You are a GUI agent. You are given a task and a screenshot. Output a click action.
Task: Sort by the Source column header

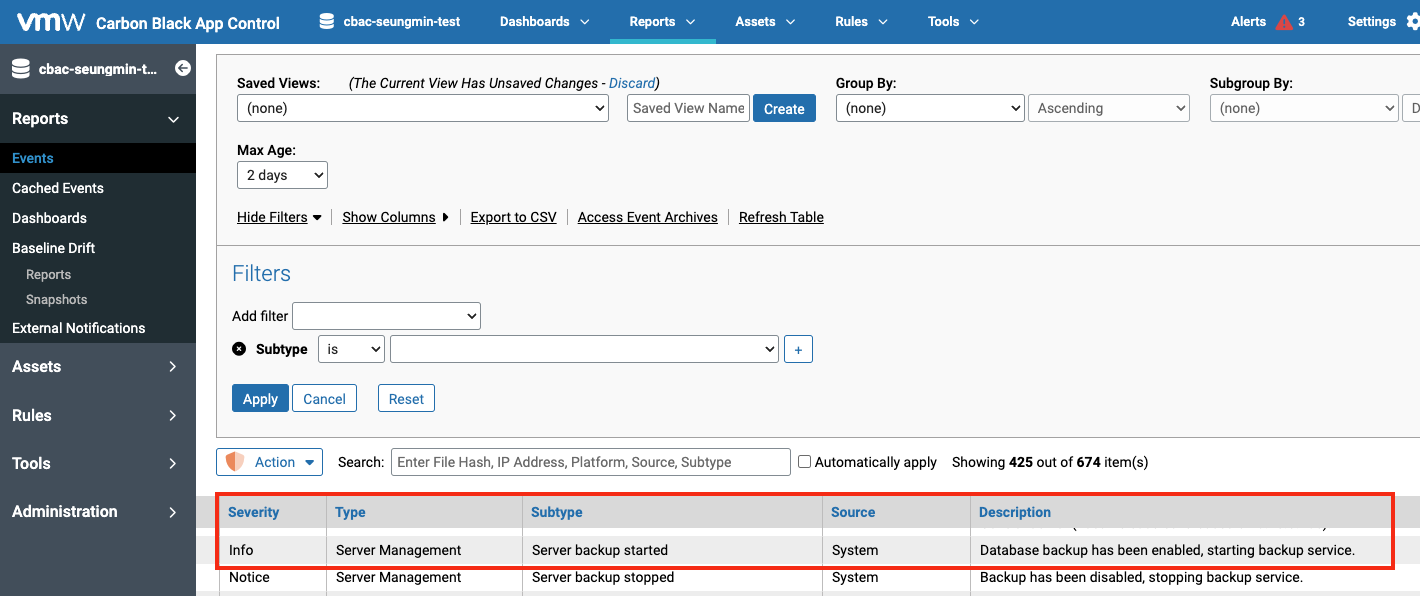pos(853,512)
